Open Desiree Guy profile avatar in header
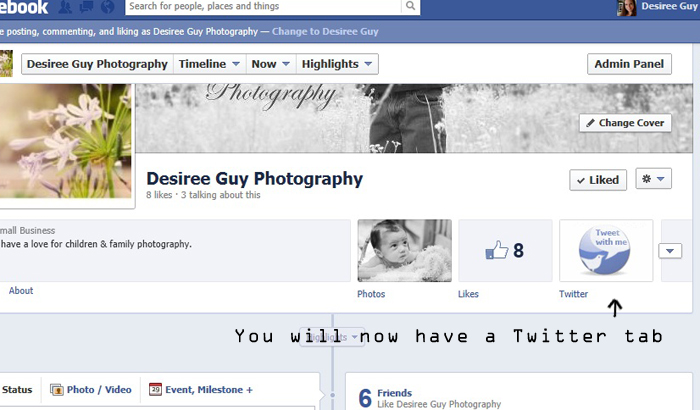Viewport: 700px width, 410px height. click(626, 7)
